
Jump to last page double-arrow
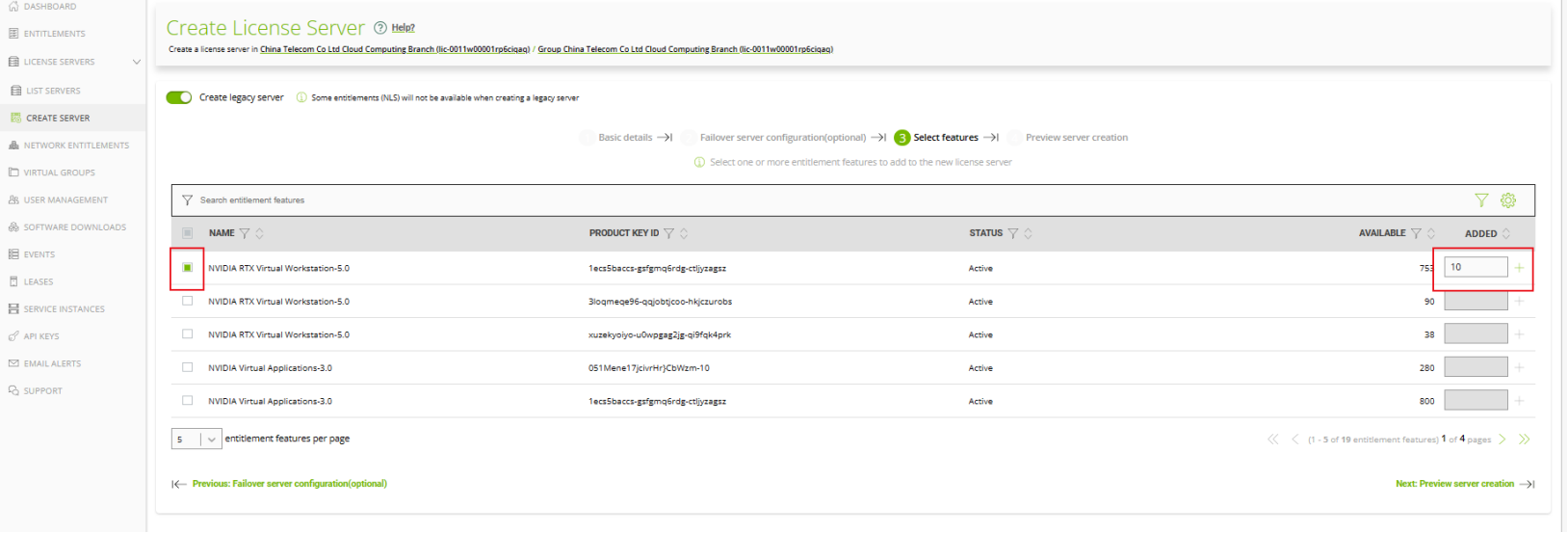click(x=1525, y=440)
